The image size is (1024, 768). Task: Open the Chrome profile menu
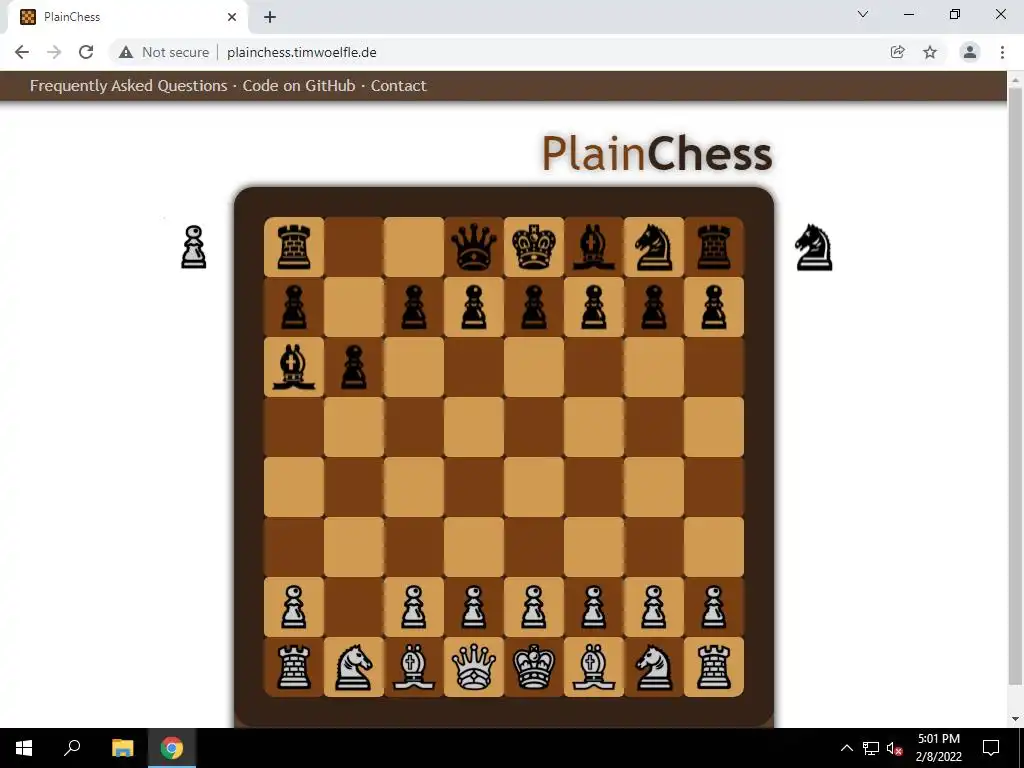pos(970,52)
